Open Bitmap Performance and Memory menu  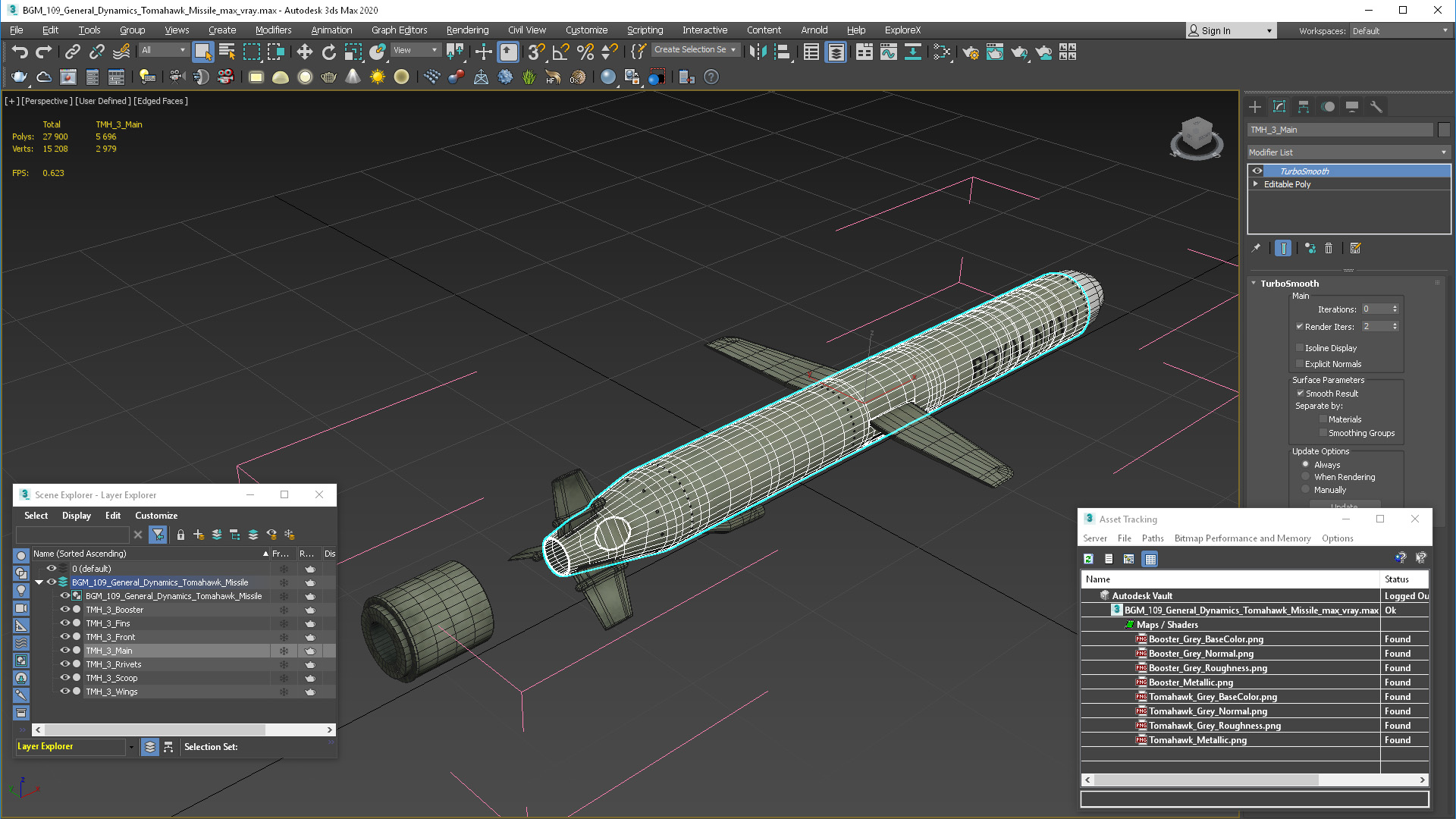pyautogui.click(x=1242, y=538)
